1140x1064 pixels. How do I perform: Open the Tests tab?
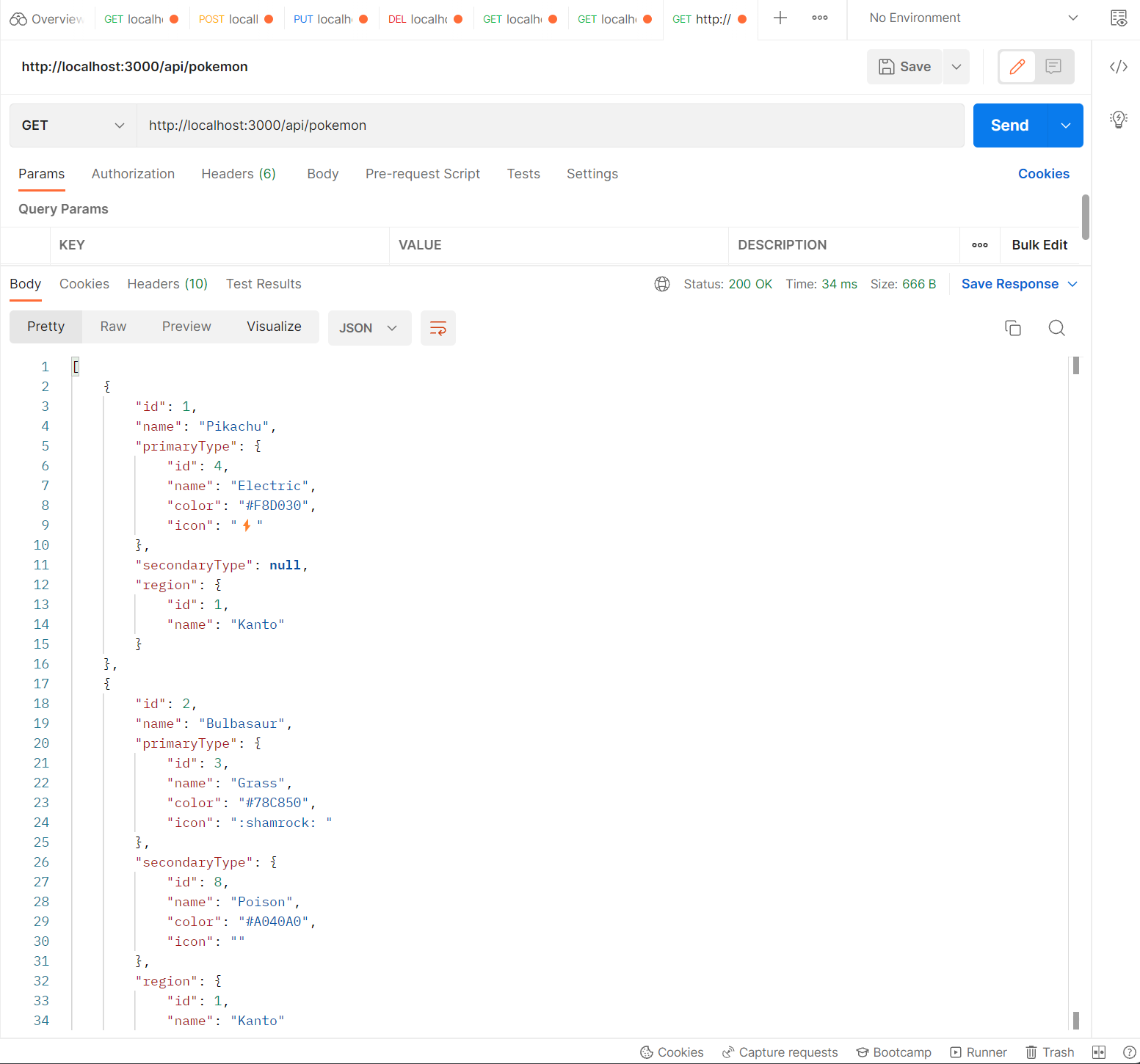click(x=523, y=174)
